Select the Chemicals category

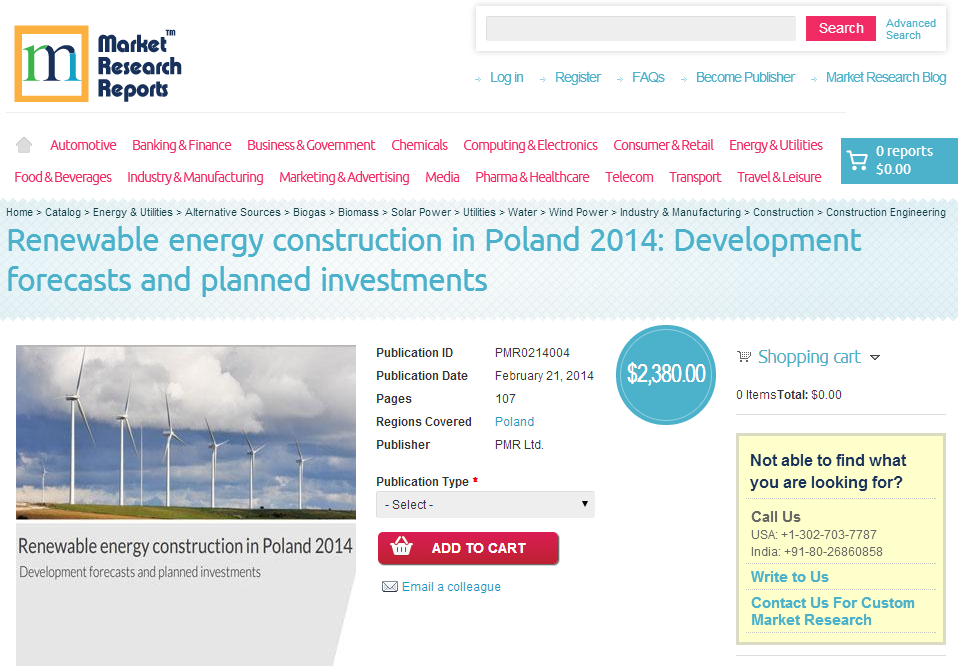click(x=419, y=145)
